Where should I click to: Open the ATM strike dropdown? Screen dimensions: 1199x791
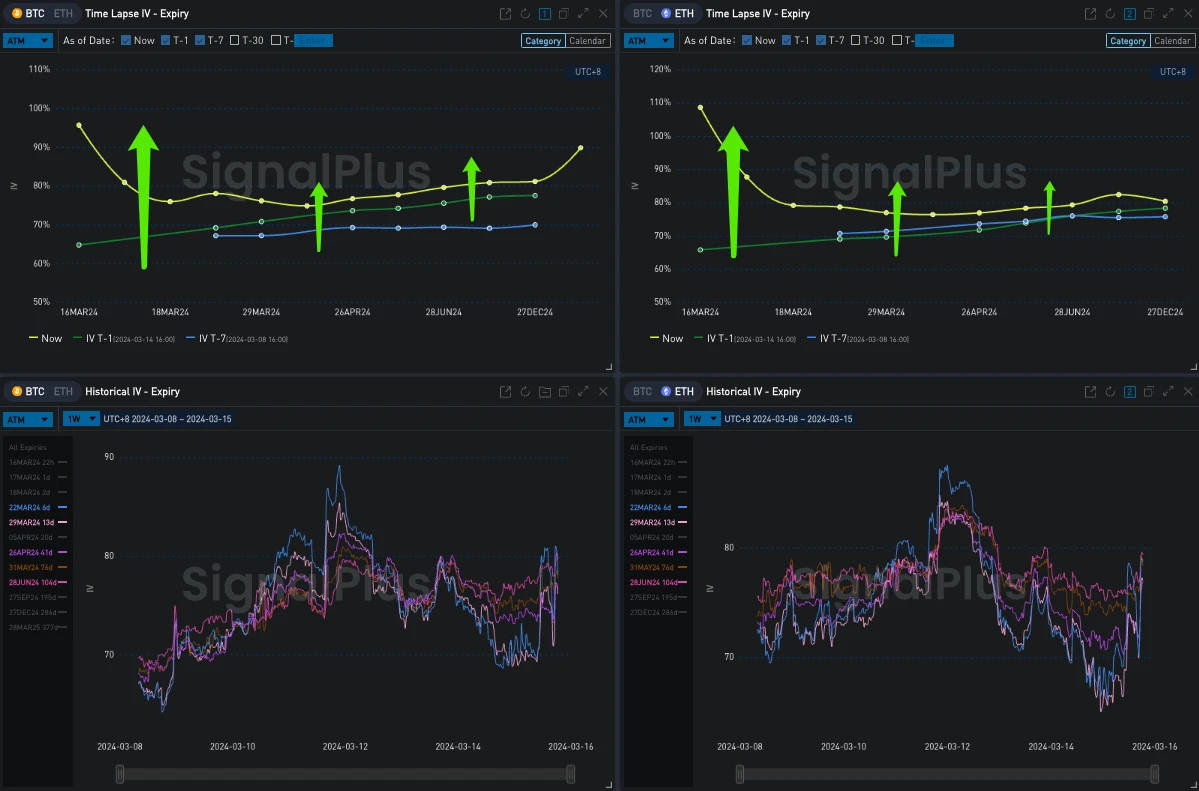tap(28, 40)
